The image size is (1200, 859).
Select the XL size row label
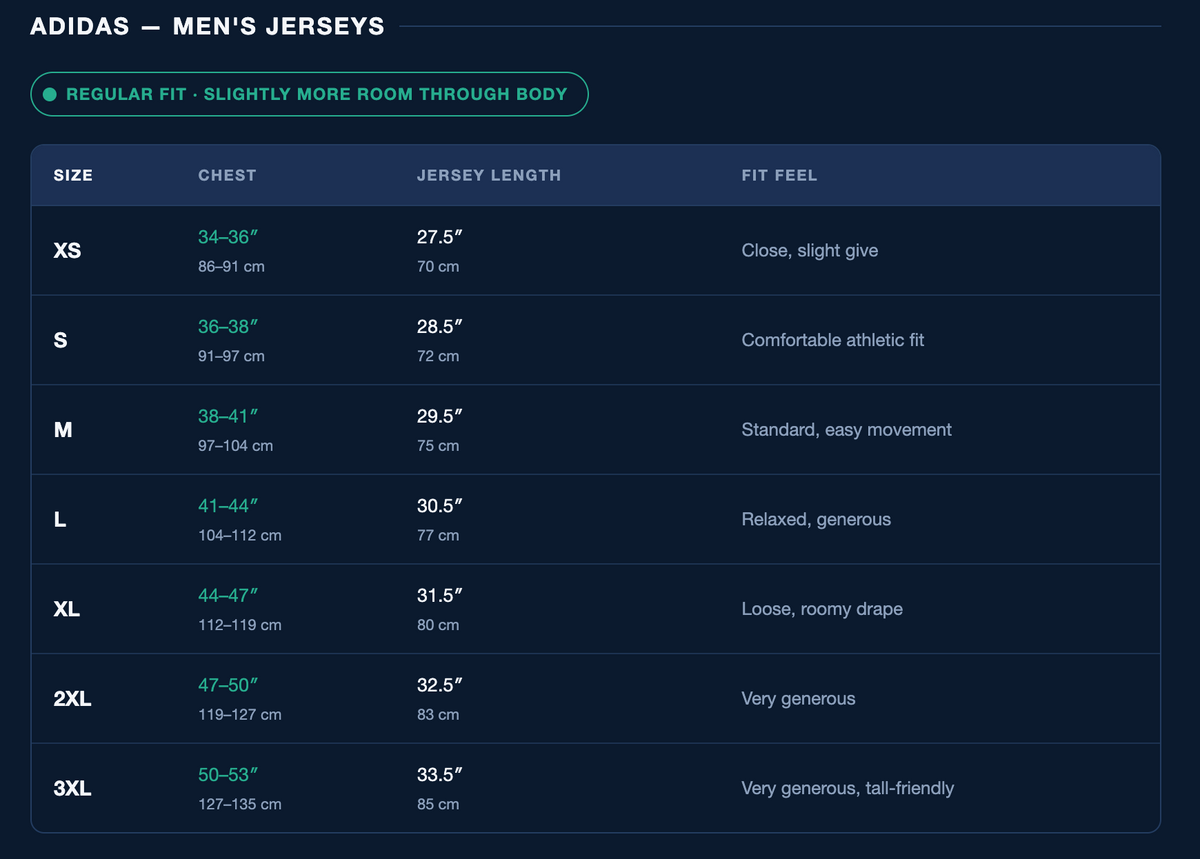pos(67,609)
